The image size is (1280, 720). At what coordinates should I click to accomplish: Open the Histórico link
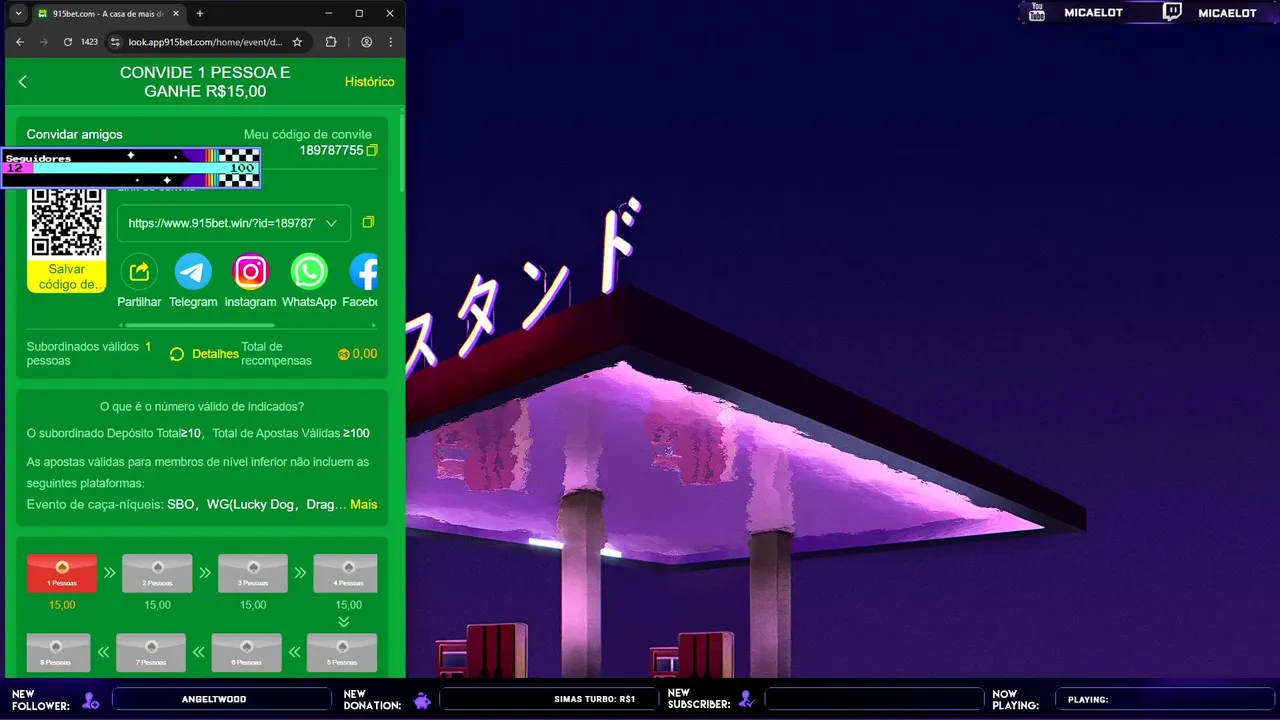370,82
